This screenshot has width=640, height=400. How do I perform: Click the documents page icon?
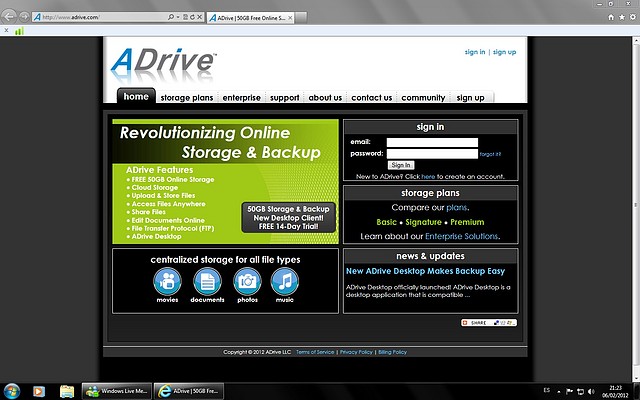(207, 281)
